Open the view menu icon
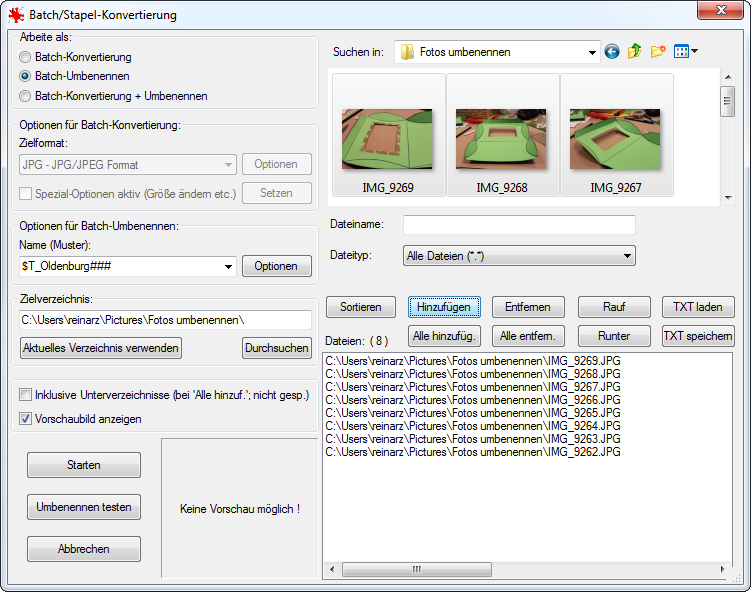751x592 pixels. (x=685, y=51)
